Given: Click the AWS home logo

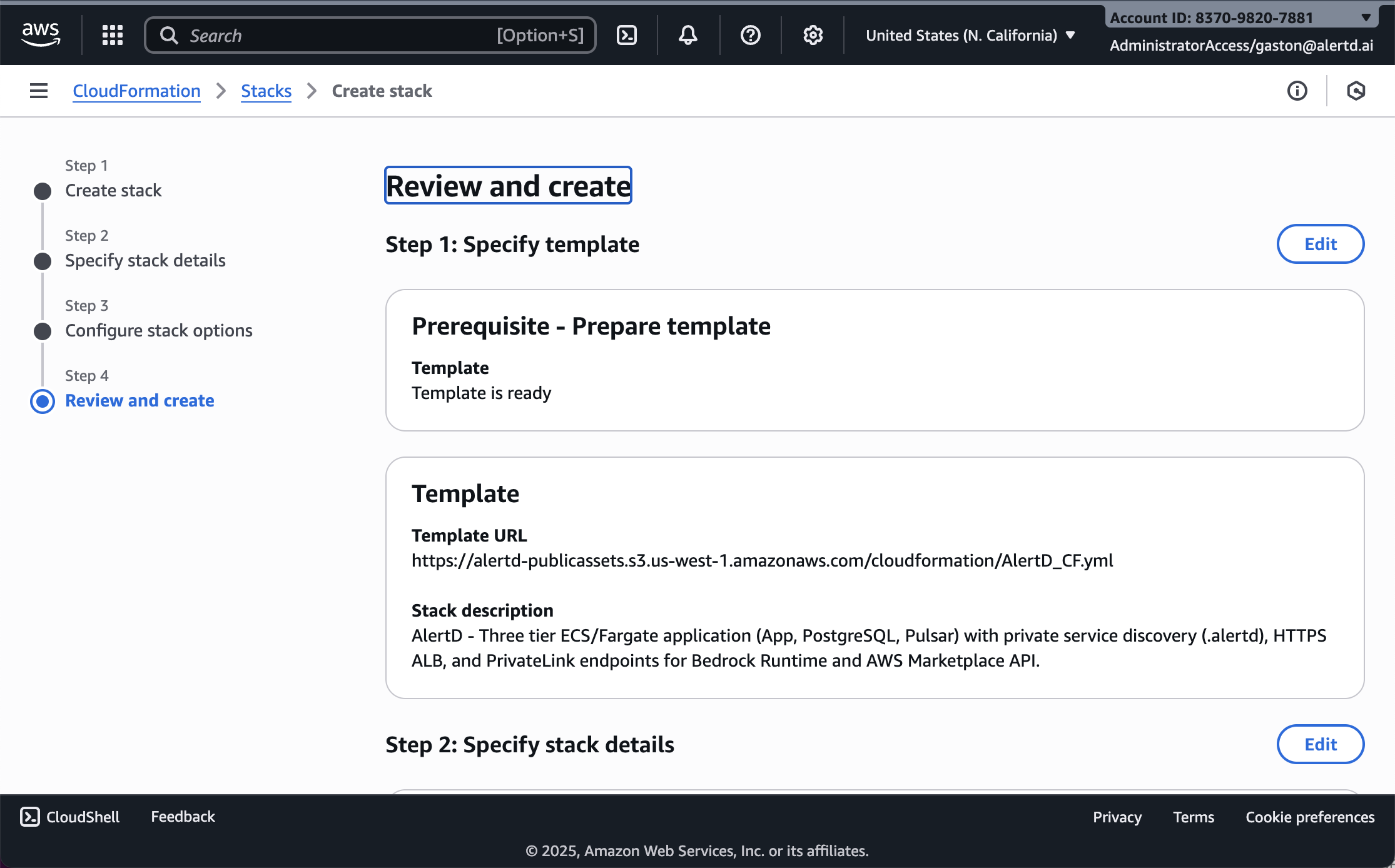Looking at the screenshot, I should point(41,34).
